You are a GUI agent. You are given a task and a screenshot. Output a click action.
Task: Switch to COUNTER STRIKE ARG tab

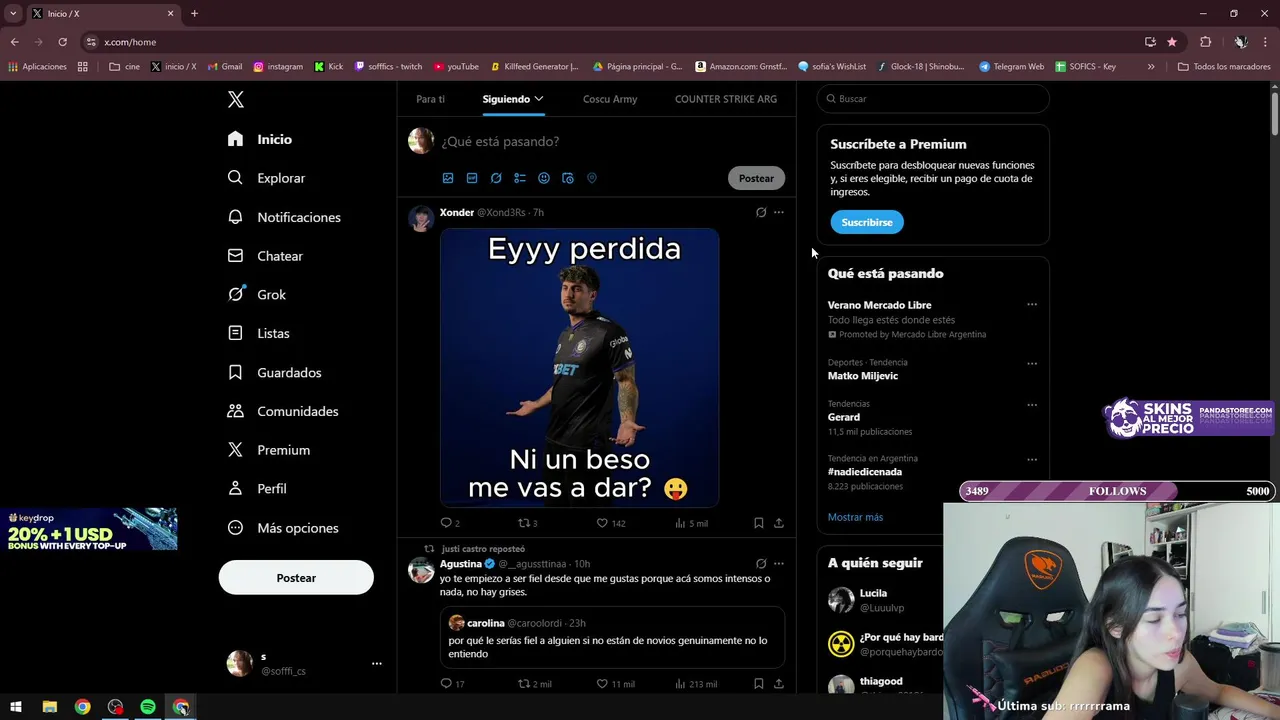tap(726, 99)
